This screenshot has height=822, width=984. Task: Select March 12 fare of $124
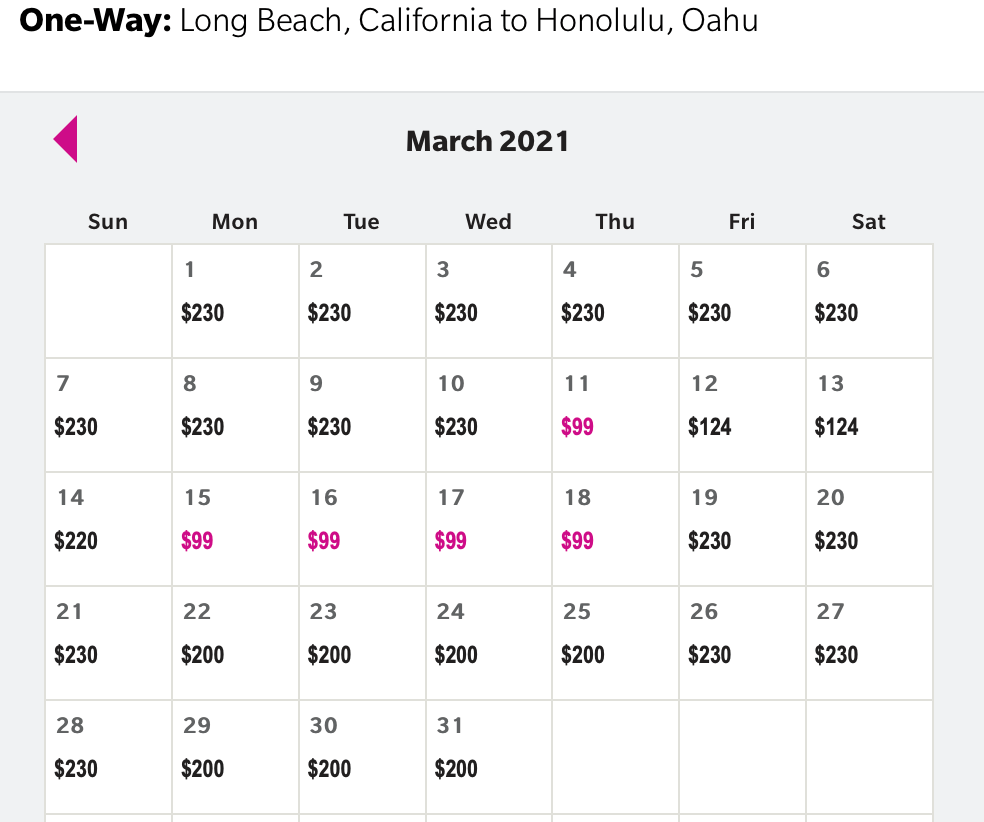(x=742, y=415)
